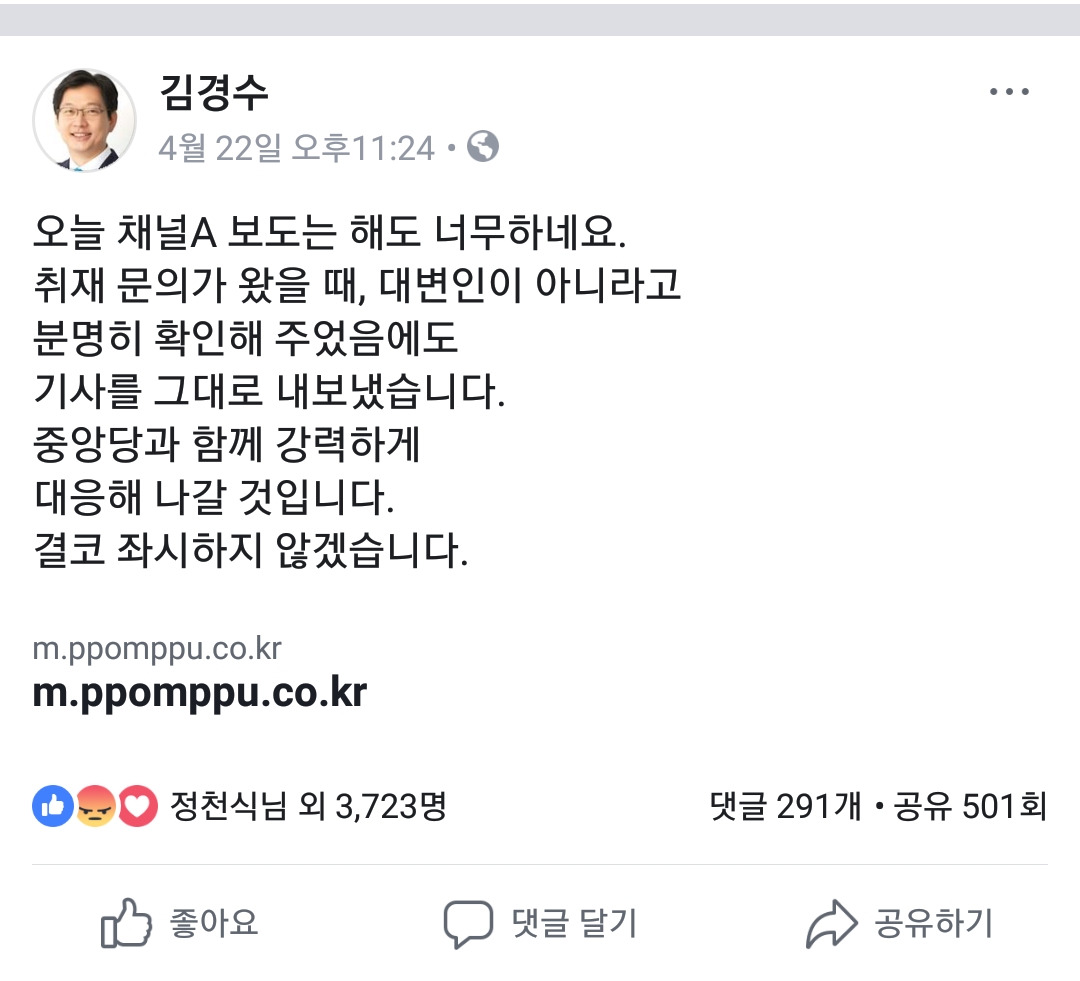Click the blue thumbs-up reaction icon

pos(53,805)
